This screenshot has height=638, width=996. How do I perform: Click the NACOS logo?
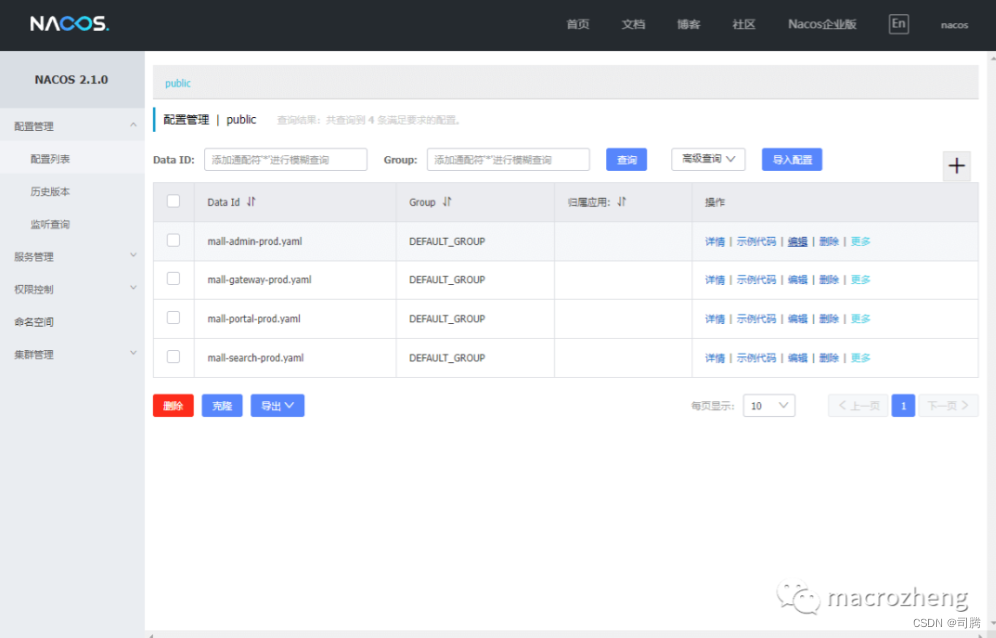tap(69, 24)
